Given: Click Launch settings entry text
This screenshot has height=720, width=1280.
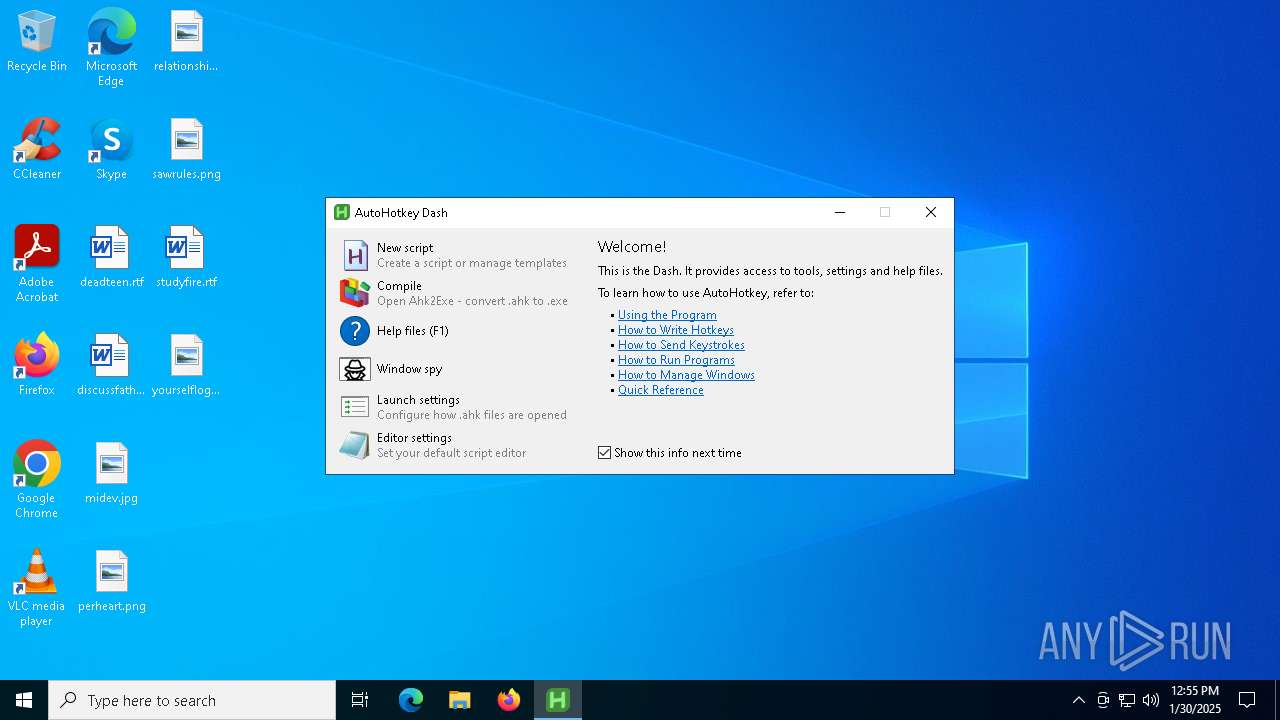Looking at the screenshot, I should [418, 400].
